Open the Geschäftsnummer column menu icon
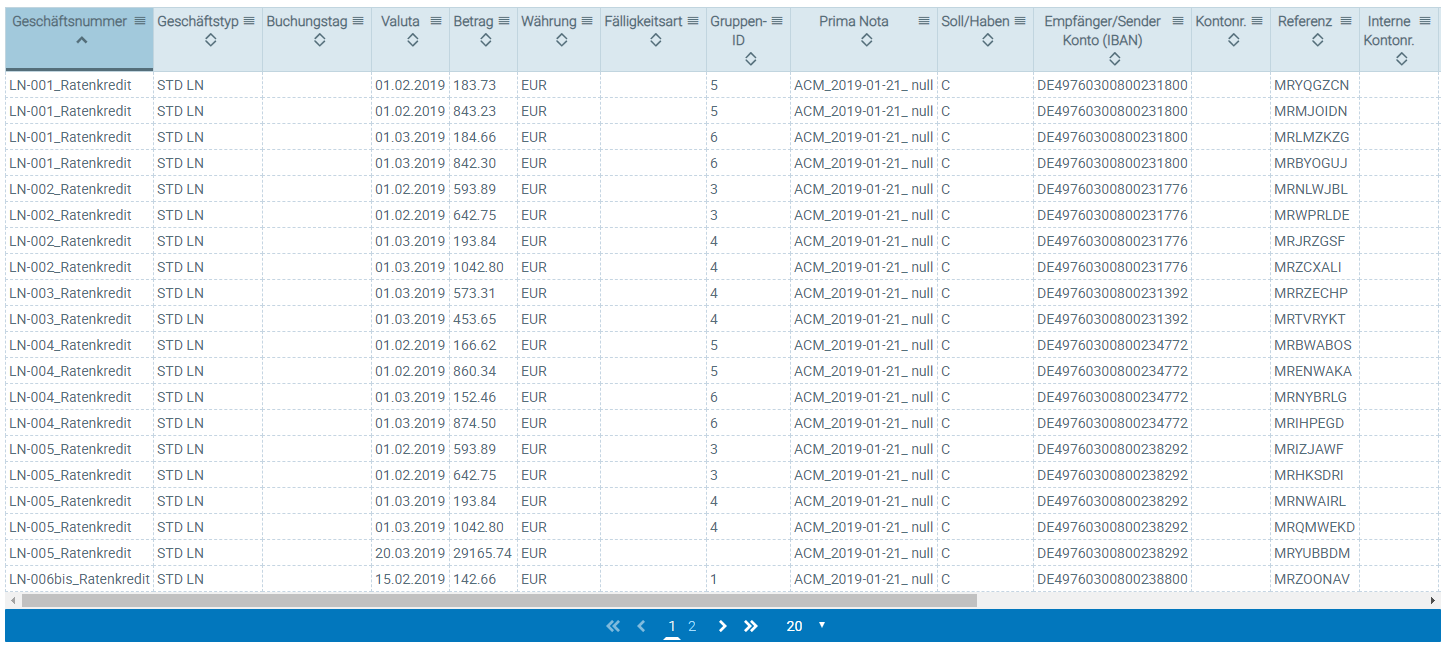This screenshot has width=1443, height=648. click(x=140, y=21)
